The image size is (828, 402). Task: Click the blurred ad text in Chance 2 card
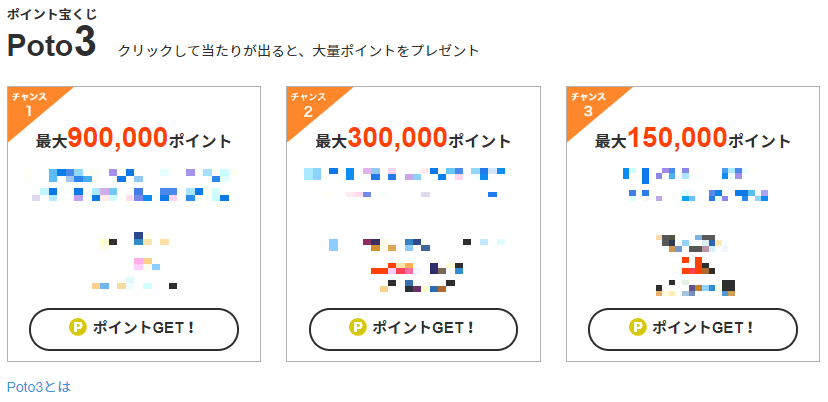404,183
